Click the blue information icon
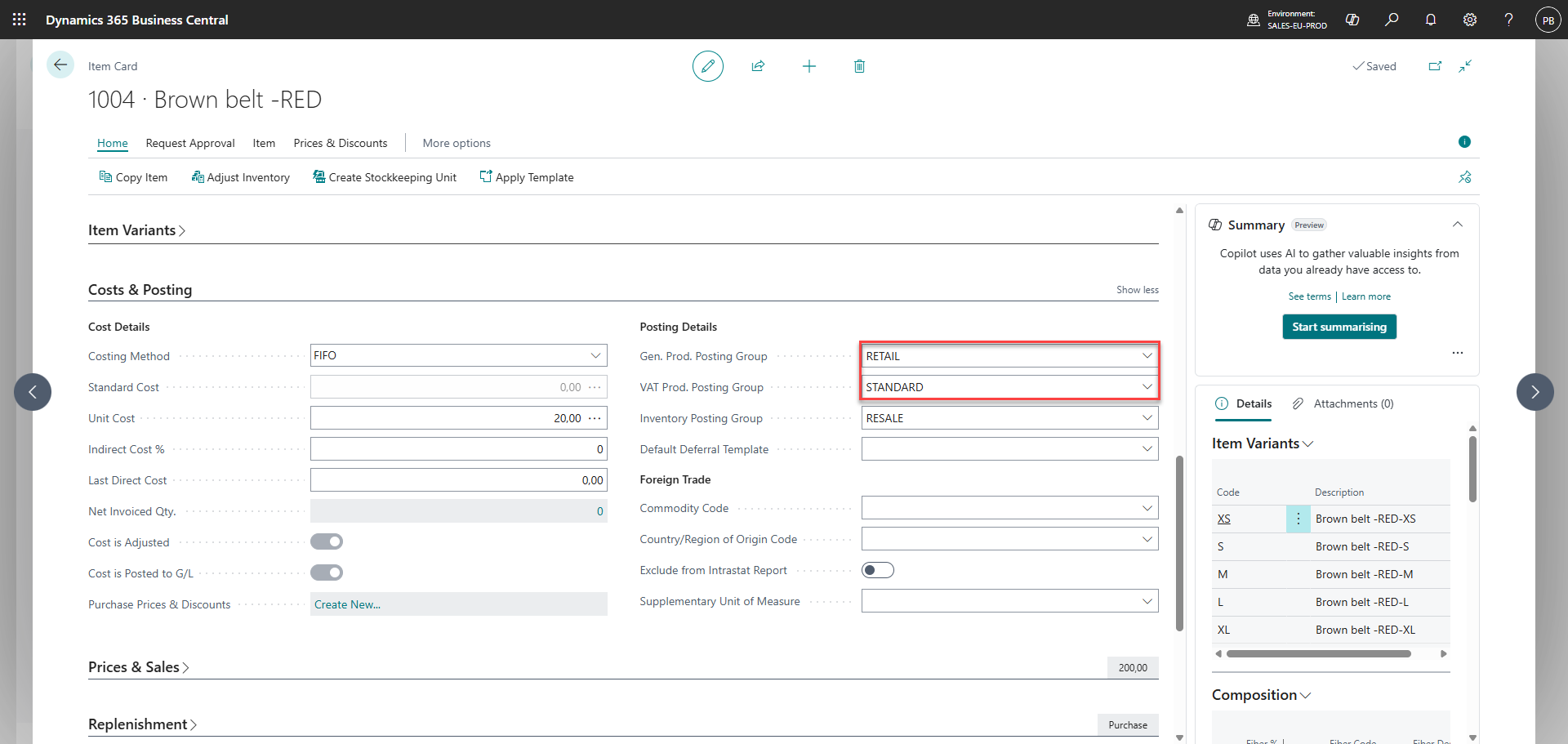 [1464, 142]
